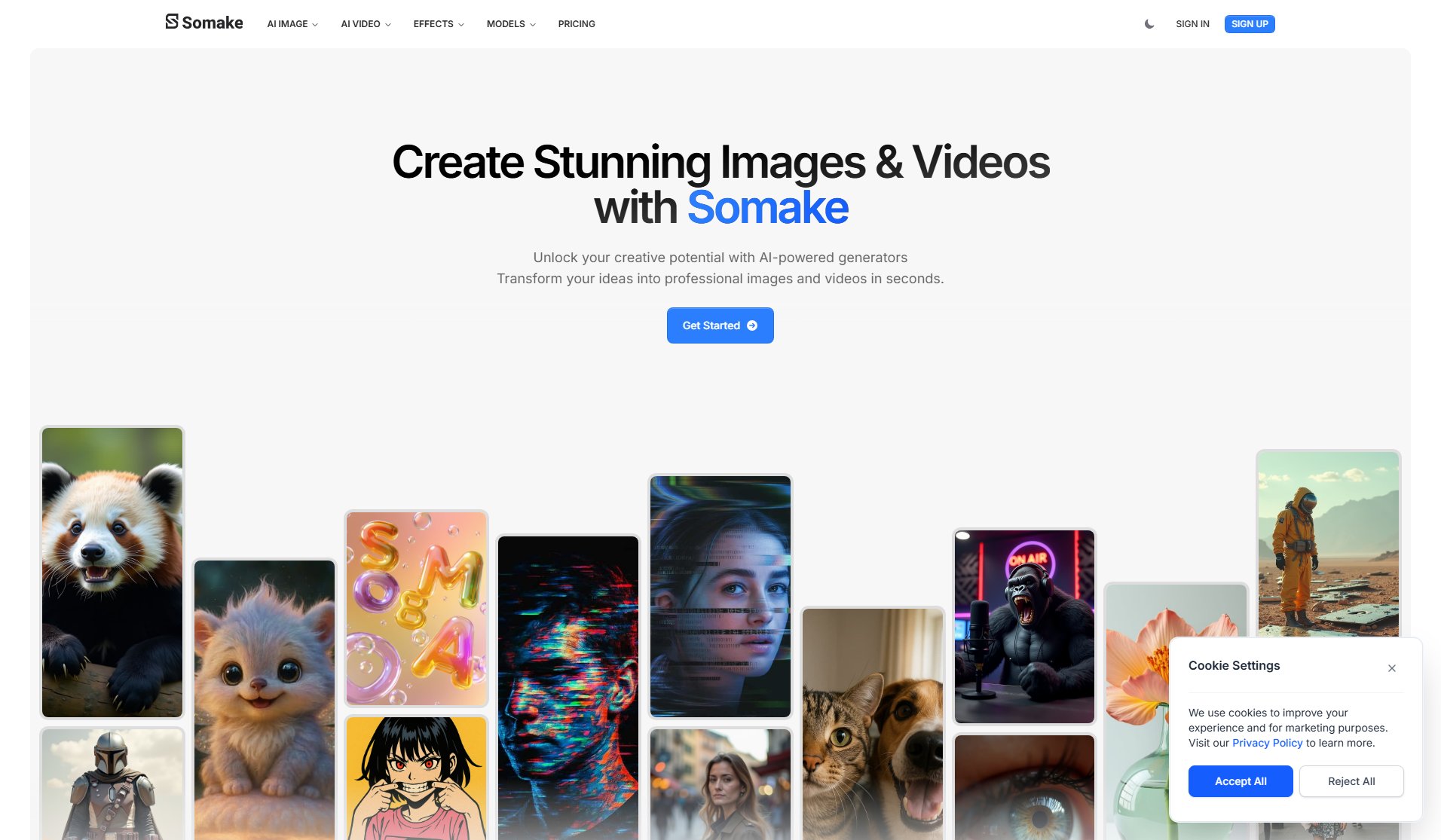Close the Cookie Settings popup
This screenshot has height=840, width=1441.
pos(1392,668)
